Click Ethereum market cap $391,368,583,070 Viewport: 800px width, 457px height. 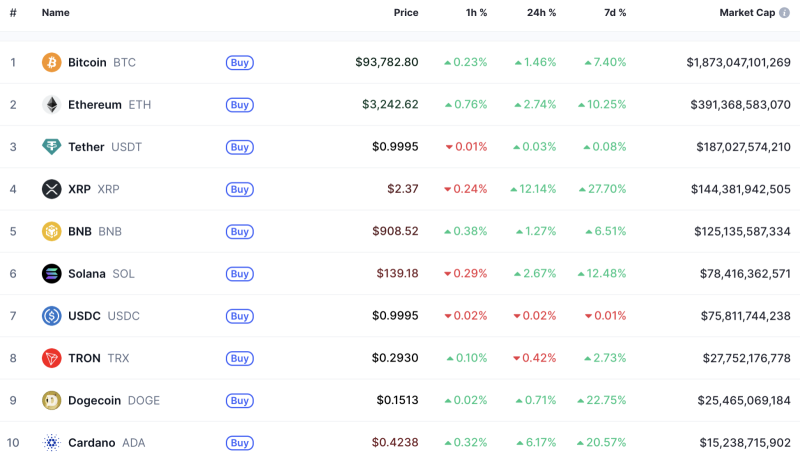740,105
